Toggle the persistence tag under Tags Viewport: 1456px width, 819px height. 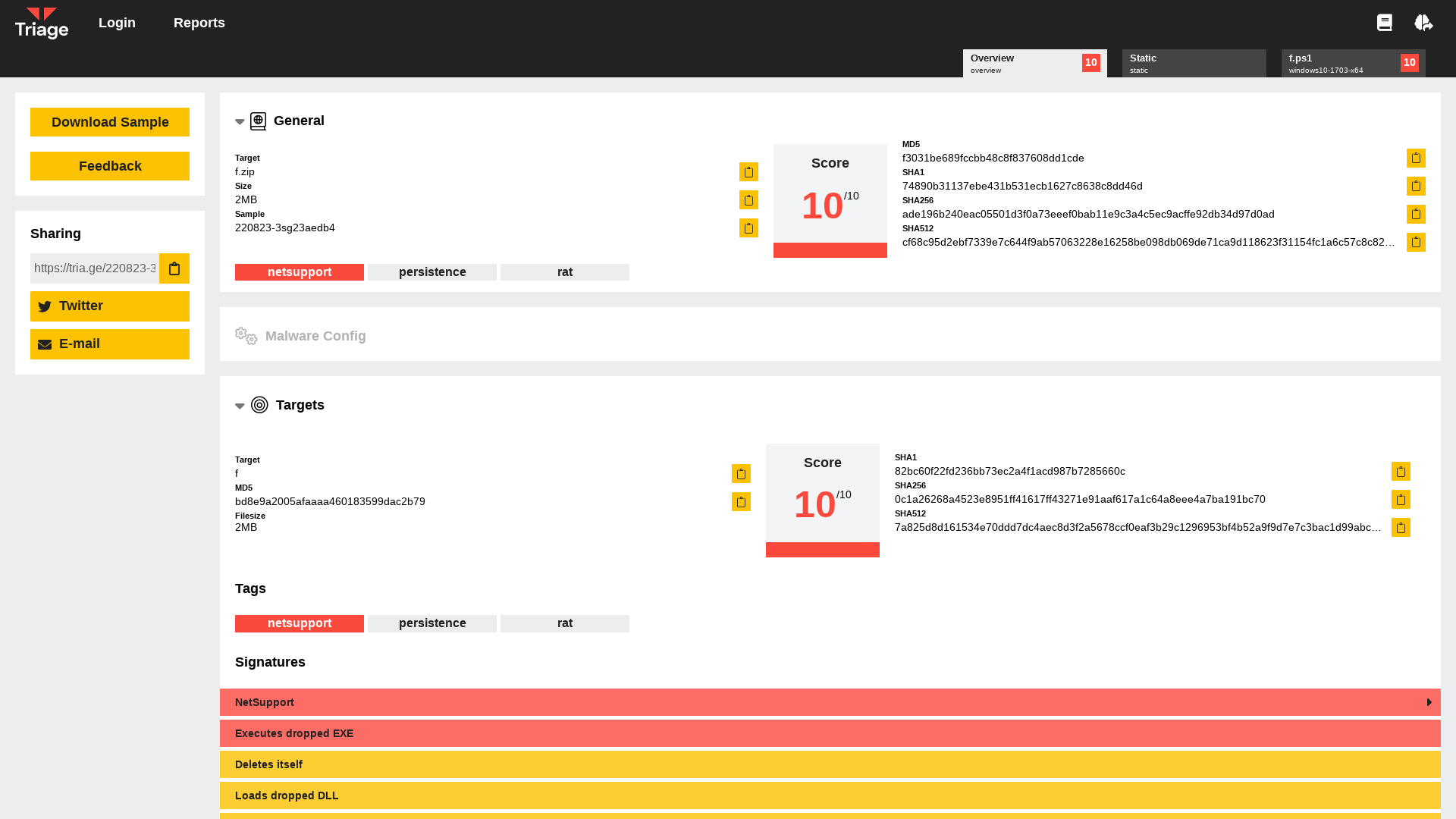(431, 623)
